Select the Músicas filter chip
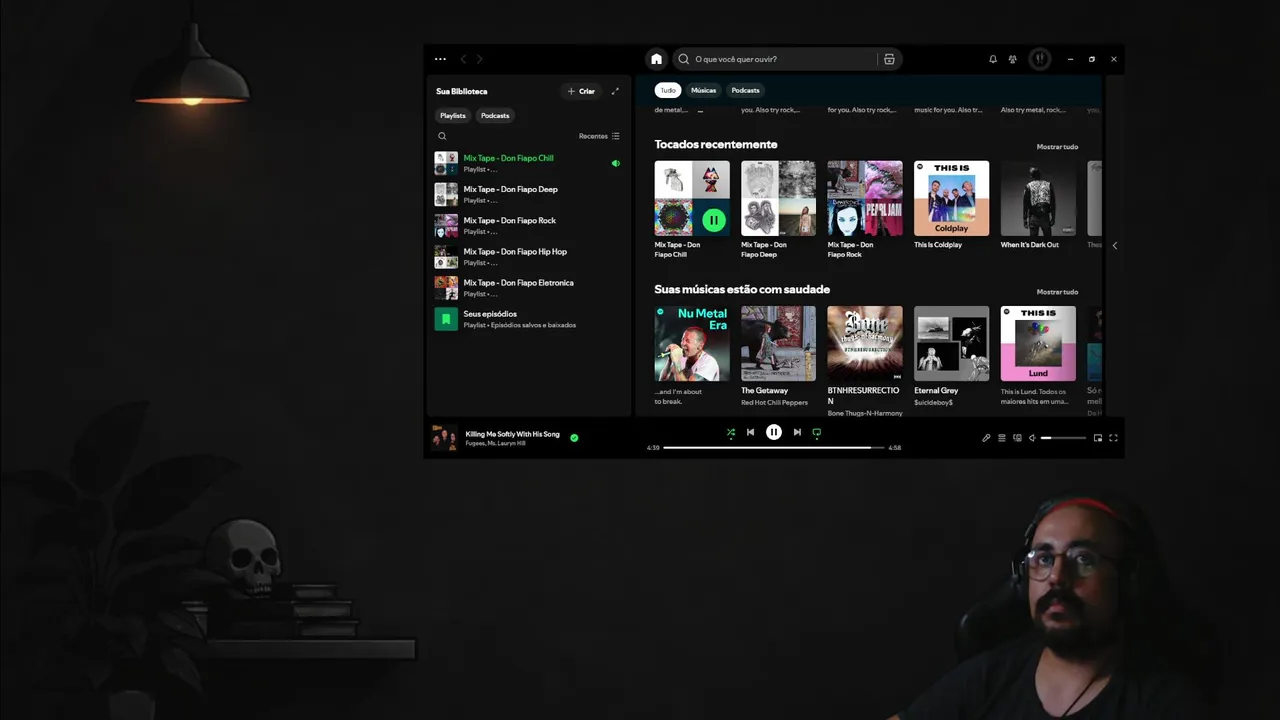1280x720 pixels. pyautogui.click(x=703, y=90)
